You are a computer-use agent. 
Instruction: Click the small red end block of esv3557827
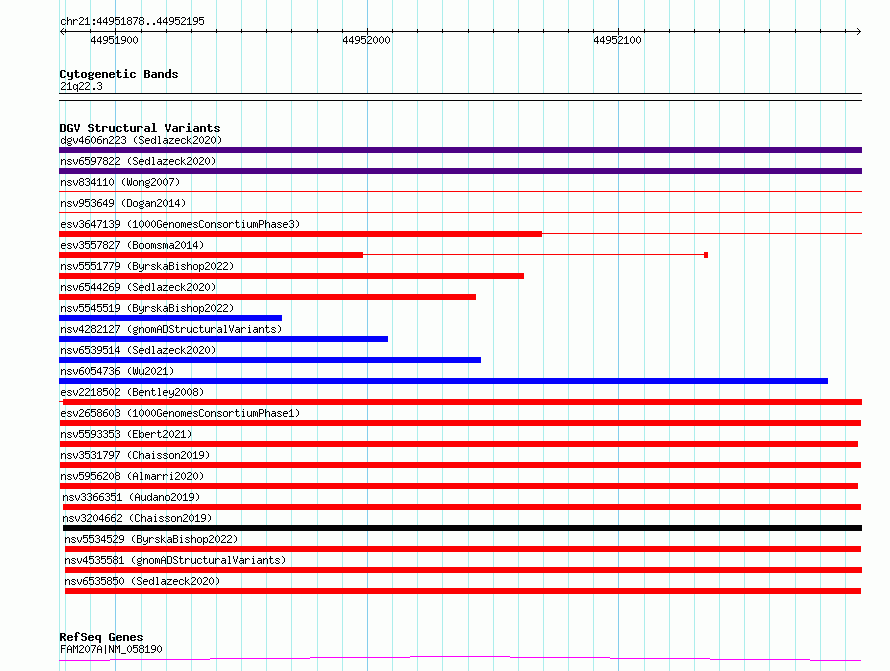706,255
